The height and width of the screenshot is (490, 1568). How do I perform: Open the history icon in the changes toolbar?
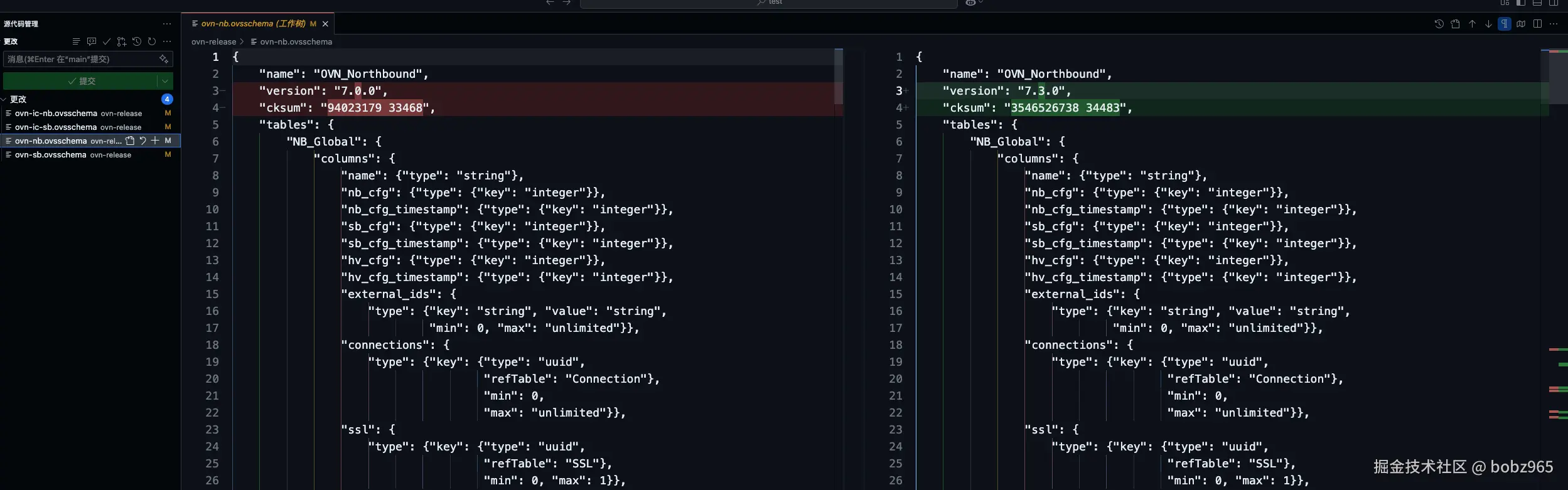pyautogui.click(x=137, y=41)
